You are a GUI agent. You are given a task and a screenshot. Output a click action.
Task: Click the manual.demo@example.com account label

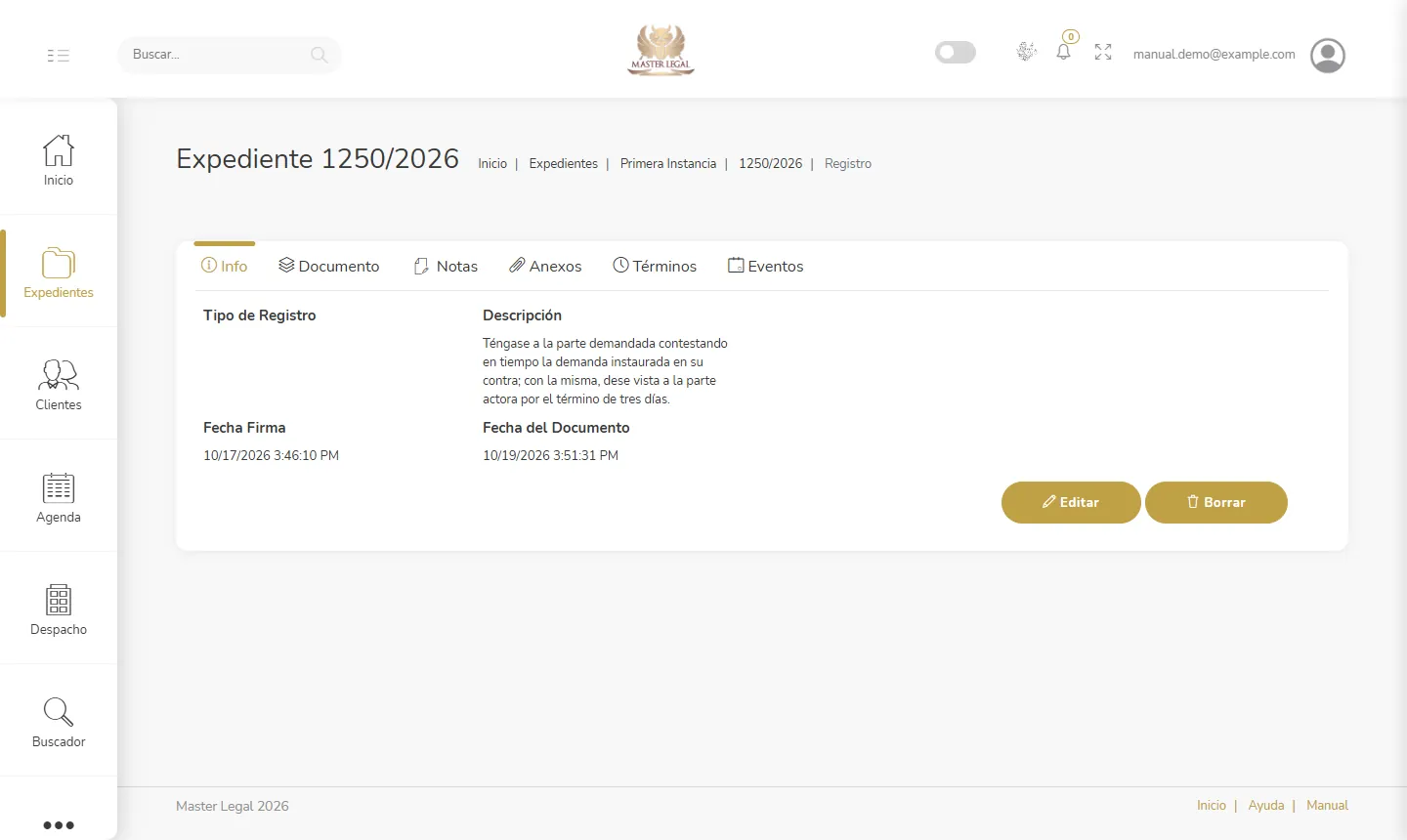coord(1215,55)
